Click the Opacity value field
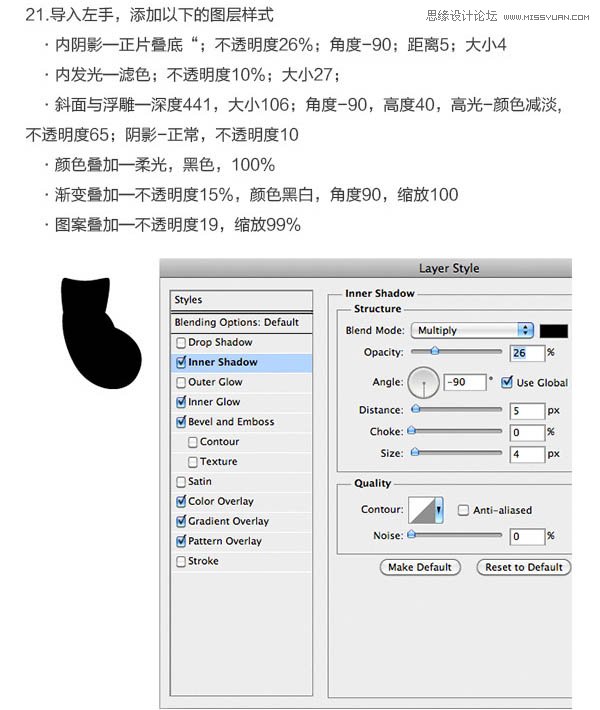Image resolution: width=600 pixels, height=710 pixels. pyautogui.click(x=527, y=353)
